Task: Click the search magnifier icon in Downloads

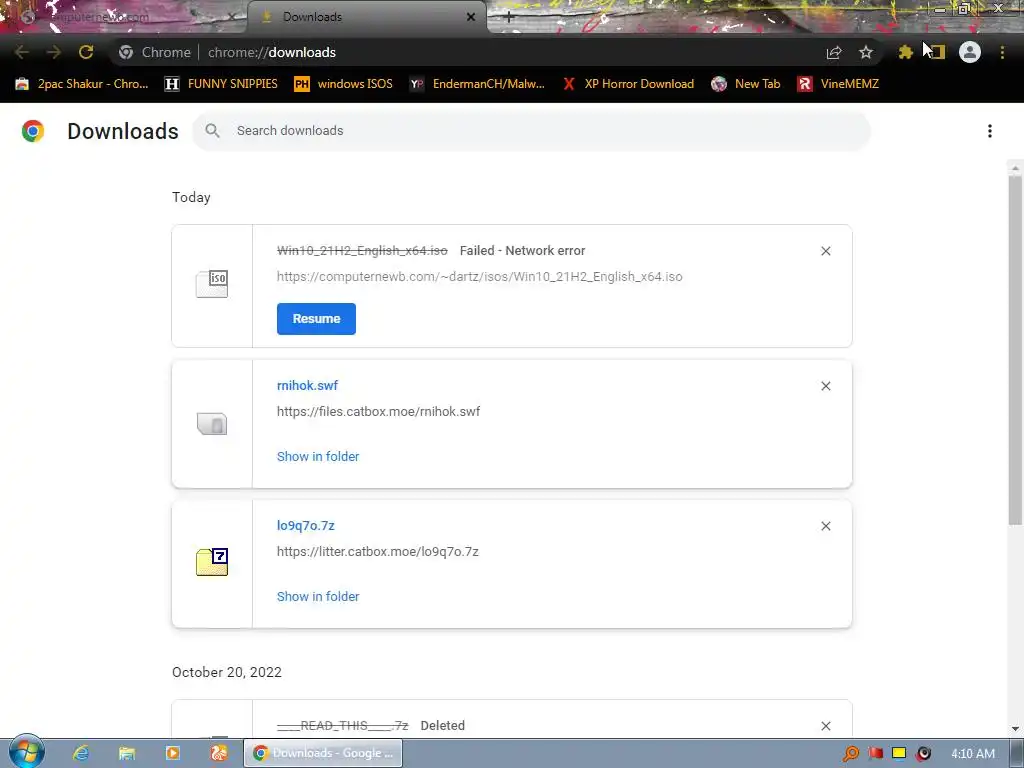Action: (212, 131)
